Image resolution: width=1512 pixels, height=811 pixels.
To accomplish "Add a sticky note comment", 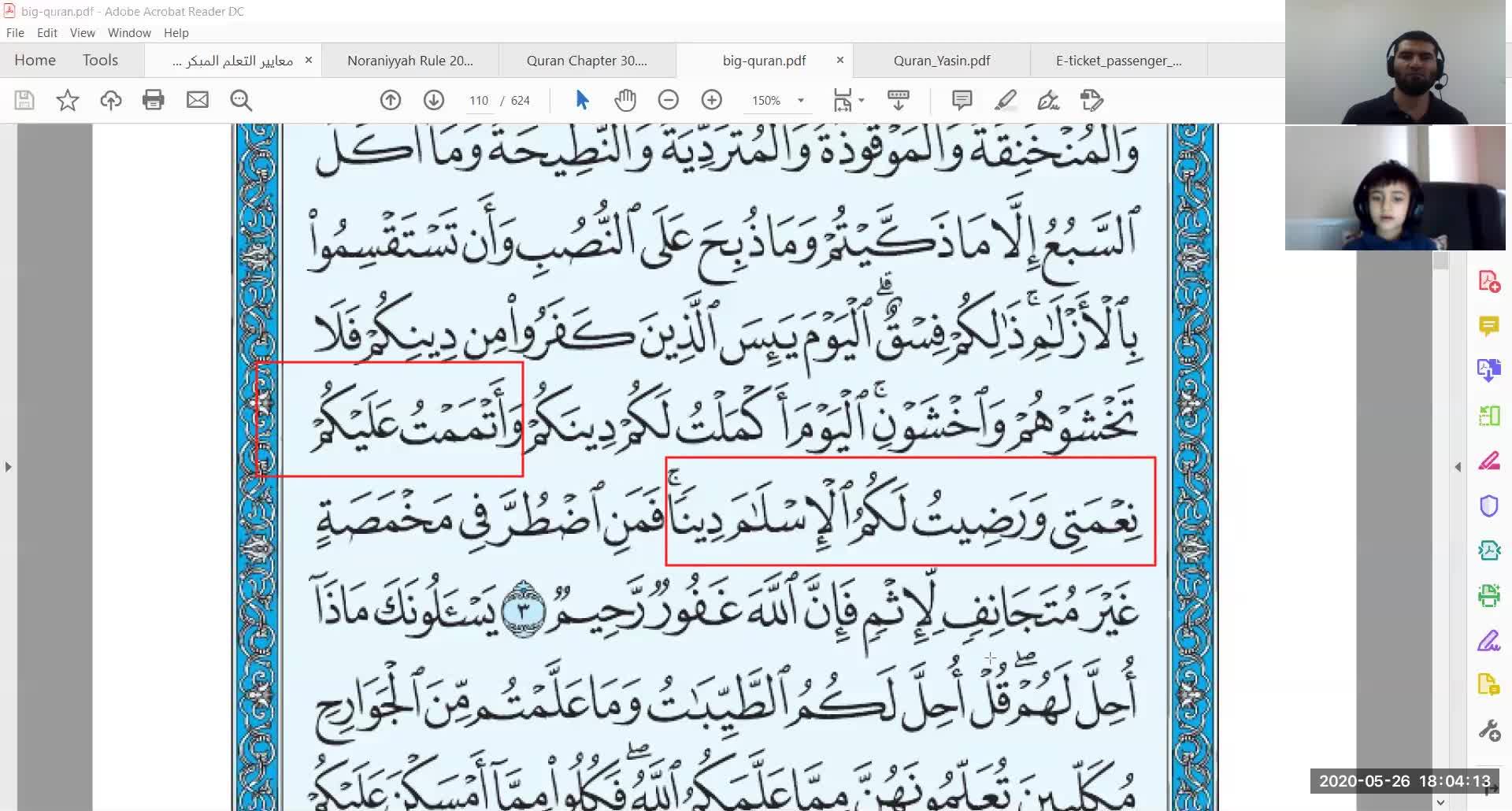I will [x=962, y=100].
